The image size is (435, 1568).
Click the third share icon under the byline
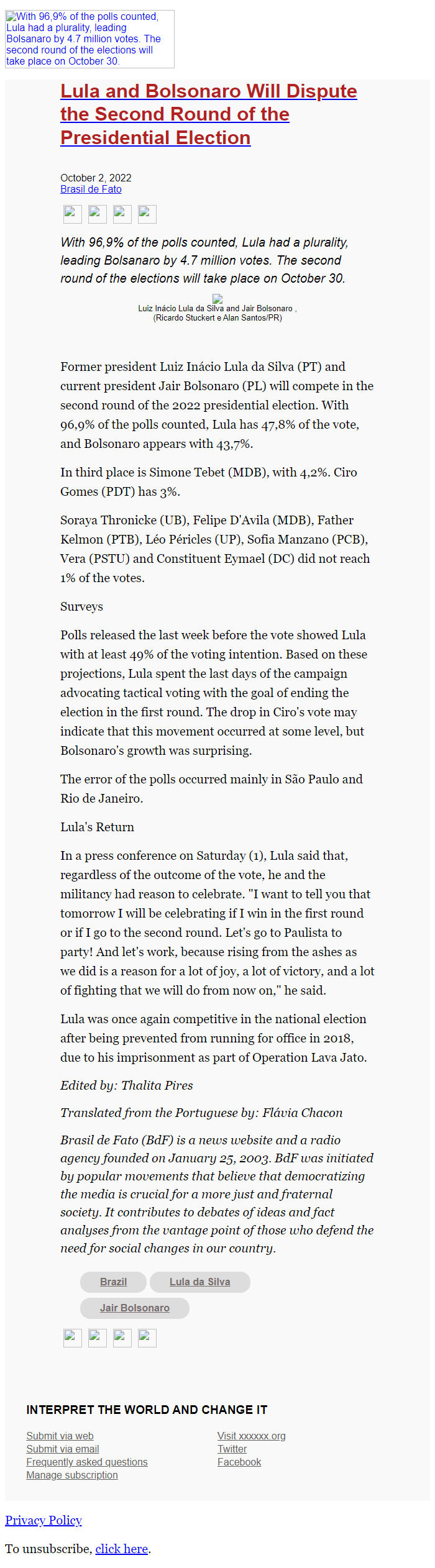pyautogui.click(x=122, y=214)
